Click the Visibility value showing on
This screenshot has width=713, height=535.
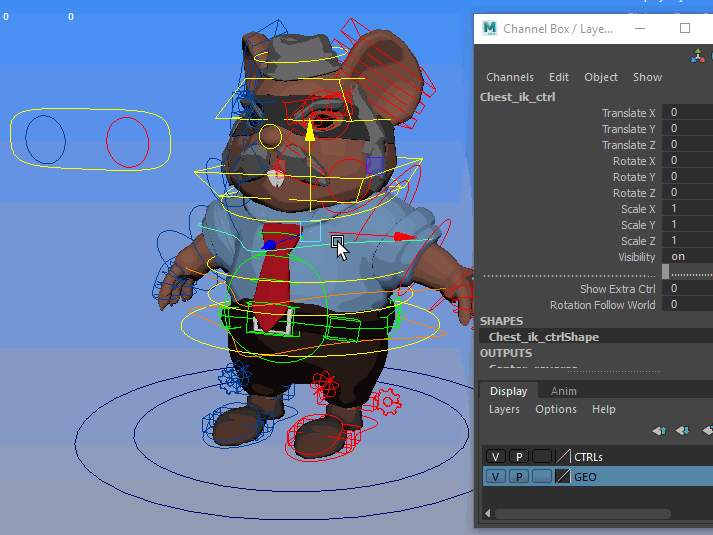pos(687,256)
